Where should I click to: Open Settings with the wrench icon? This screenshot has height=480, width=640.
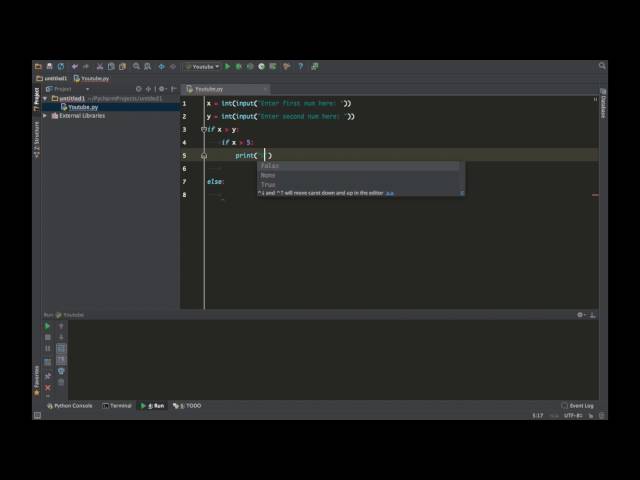click(287, 66)
